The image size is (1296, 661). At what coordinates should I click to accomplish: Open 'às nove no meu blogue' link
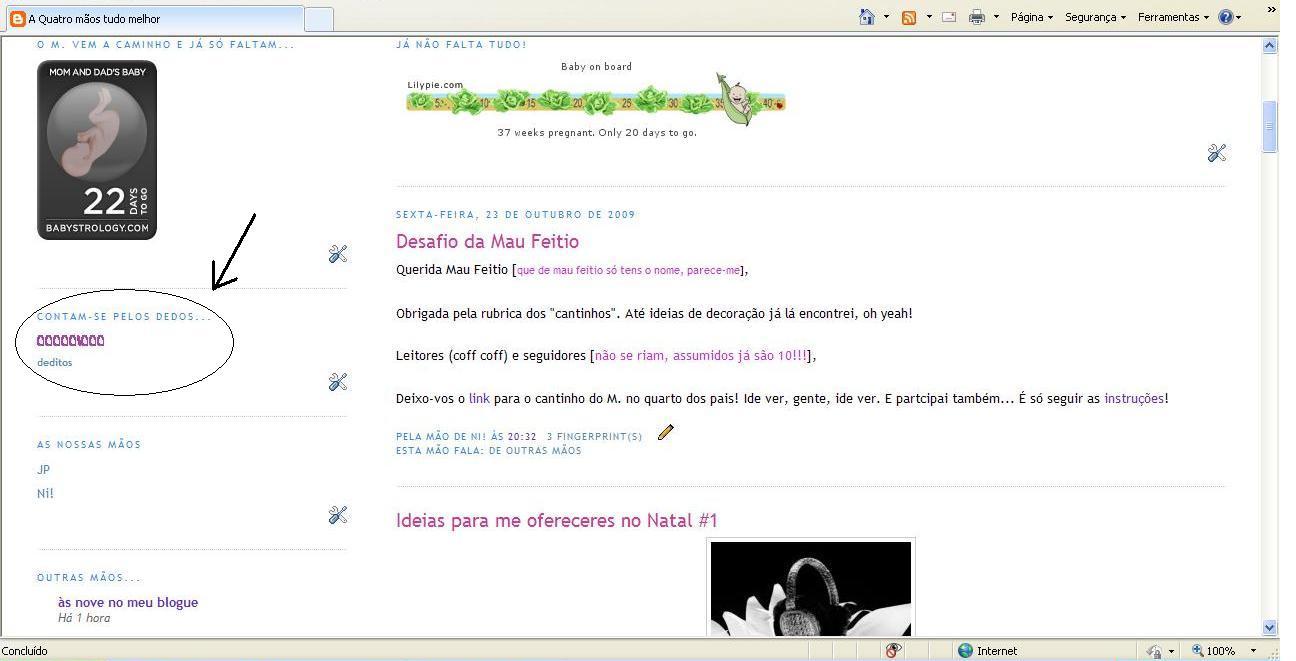coord(128,602)
